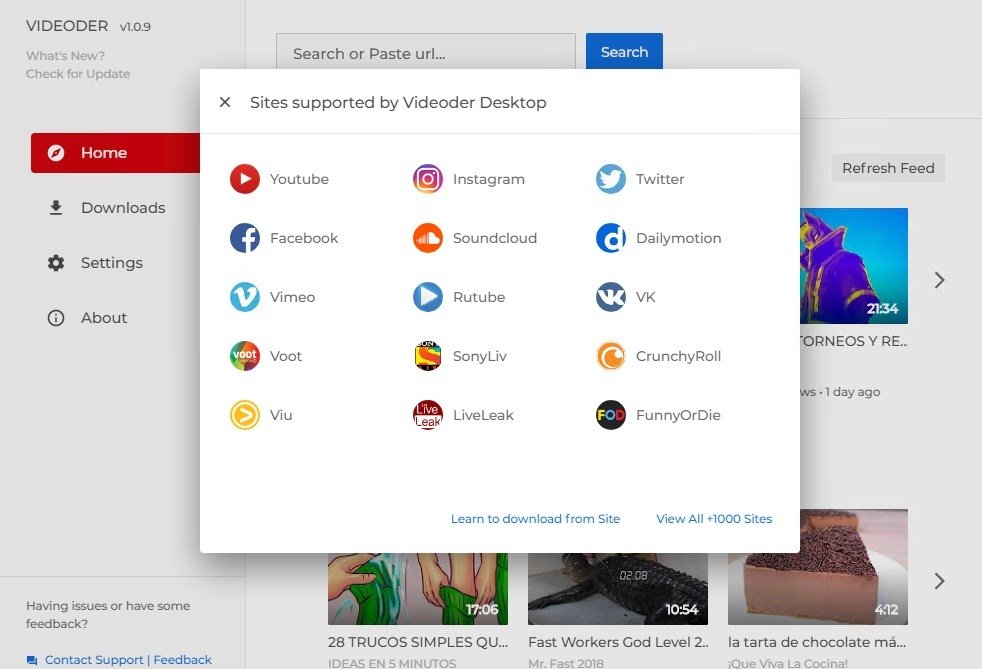The image size is (982, 669).
Task: Click the SonyLiv site label
Action: click(x=480, y=356)
